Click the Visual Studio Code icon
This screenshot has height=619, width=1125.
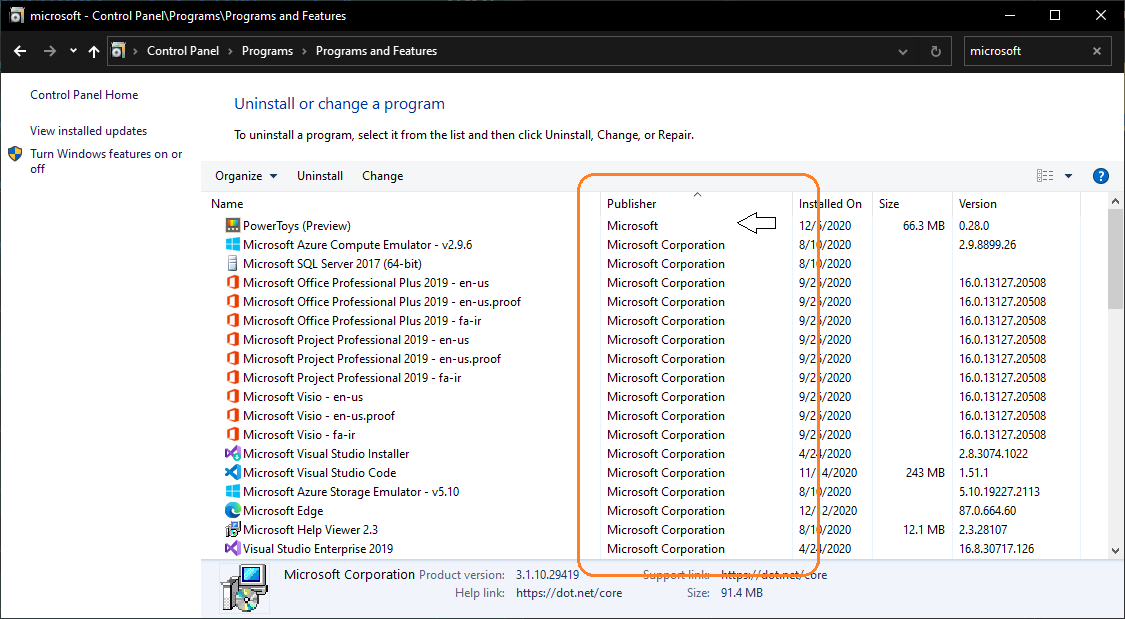point(232,472)
